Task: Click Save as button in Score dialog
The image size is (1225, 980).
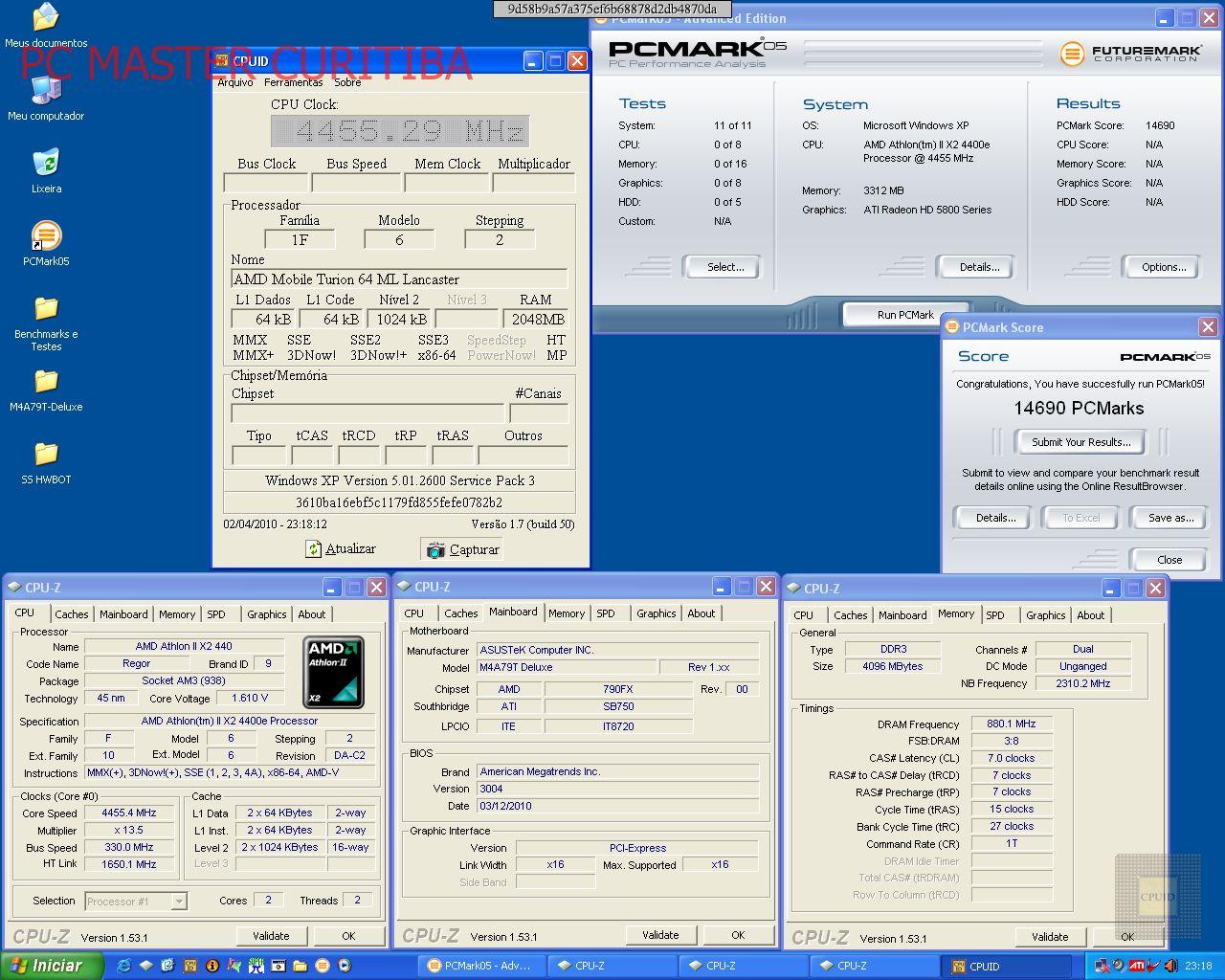Action: (x=1171, y=518)
